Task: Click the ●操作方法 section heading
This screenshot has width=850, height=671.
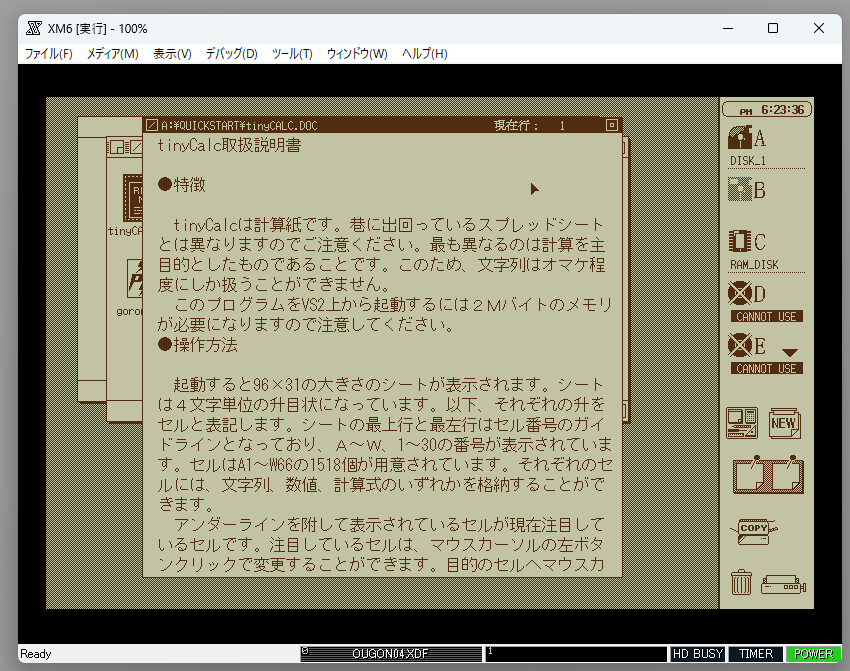Action: (197, 345)
